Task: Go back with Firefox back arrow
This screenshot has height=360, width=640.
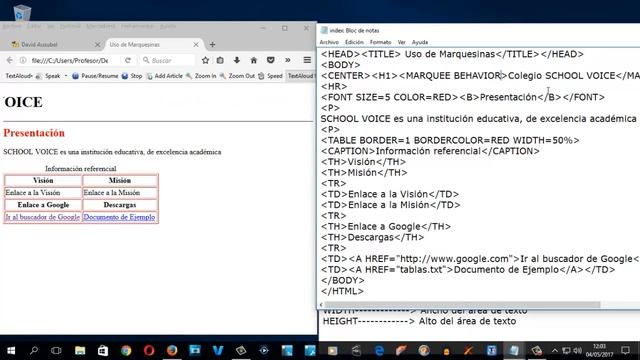Action: tap(9, 60)
